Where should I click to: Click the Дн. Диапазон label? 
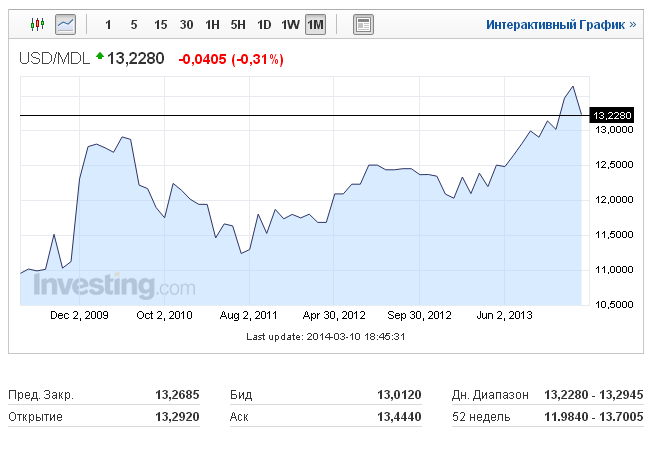coord(490,395)
